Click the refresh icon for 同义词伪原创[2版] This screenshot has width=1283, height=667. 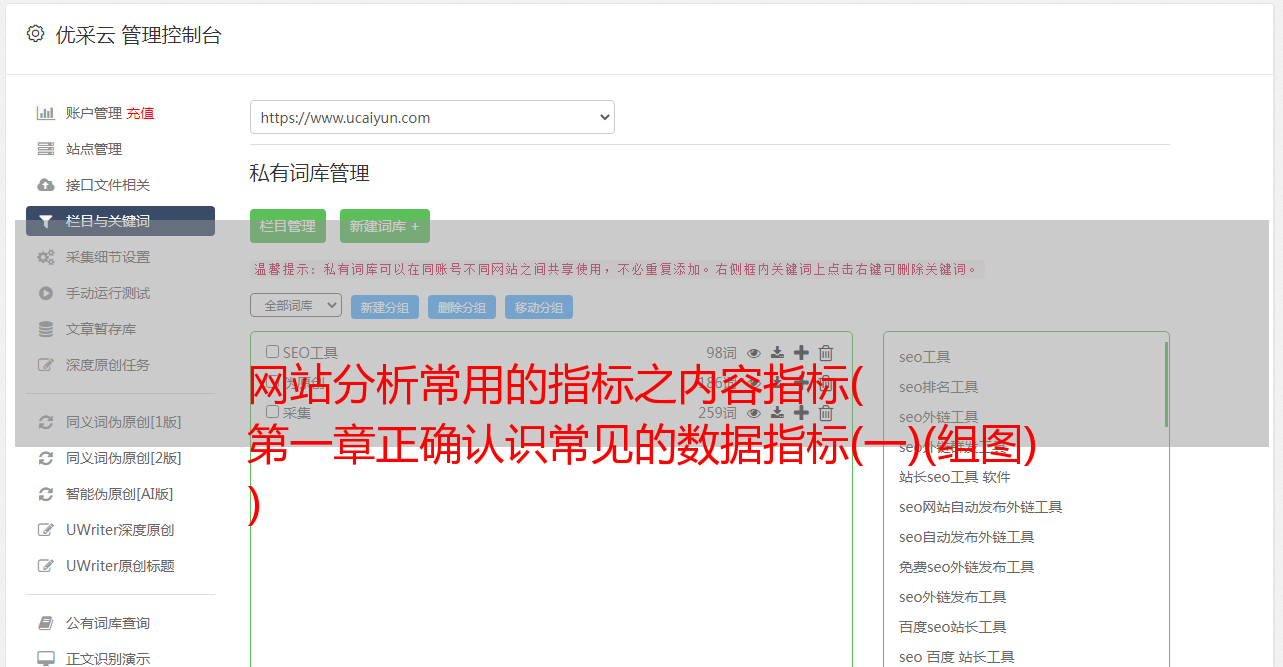46,458
